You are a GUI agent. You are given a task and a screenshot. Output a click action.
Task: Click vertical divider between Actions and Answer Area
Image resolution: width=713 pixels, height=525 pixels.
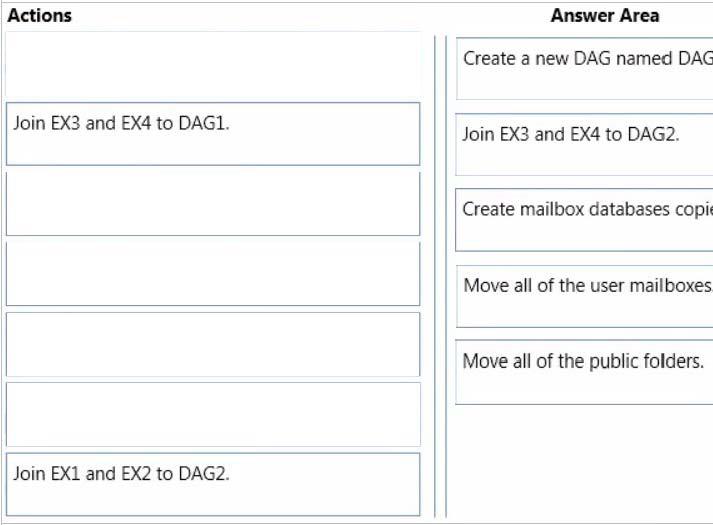(x=441, y=276)
